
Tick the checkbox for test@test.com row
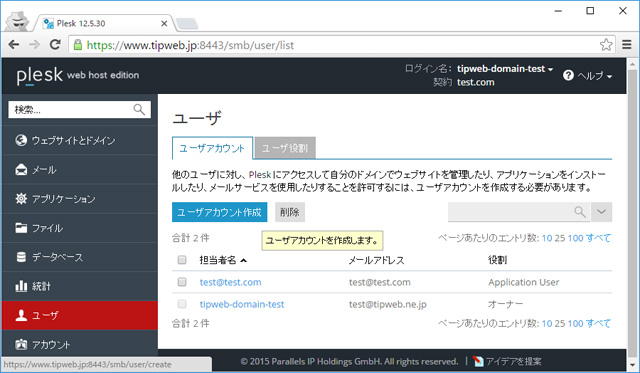[182, 282]
